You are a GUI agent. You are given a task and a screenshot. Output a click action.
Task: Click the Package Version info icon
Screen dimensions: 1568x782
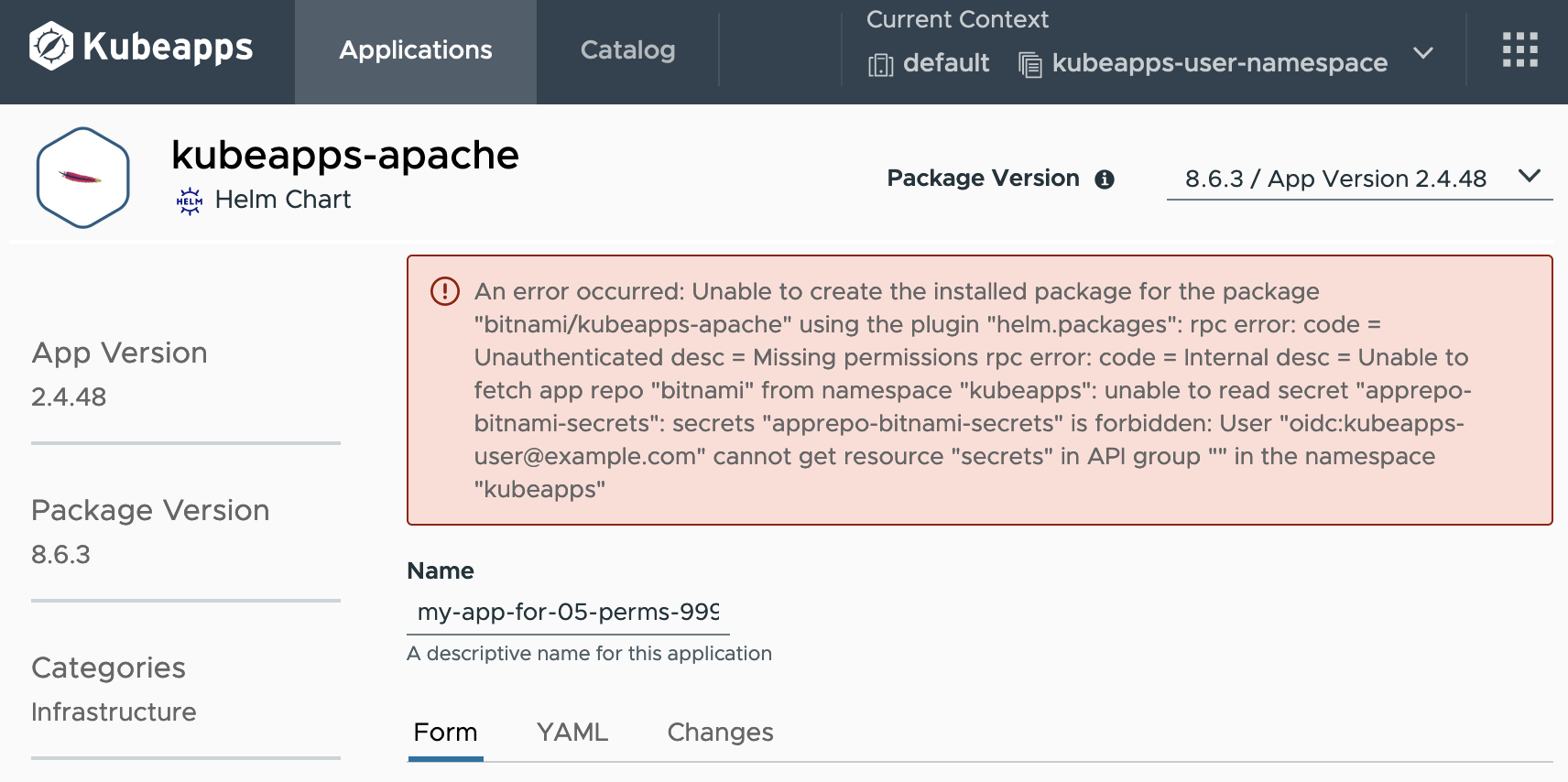click(1105, 179)
